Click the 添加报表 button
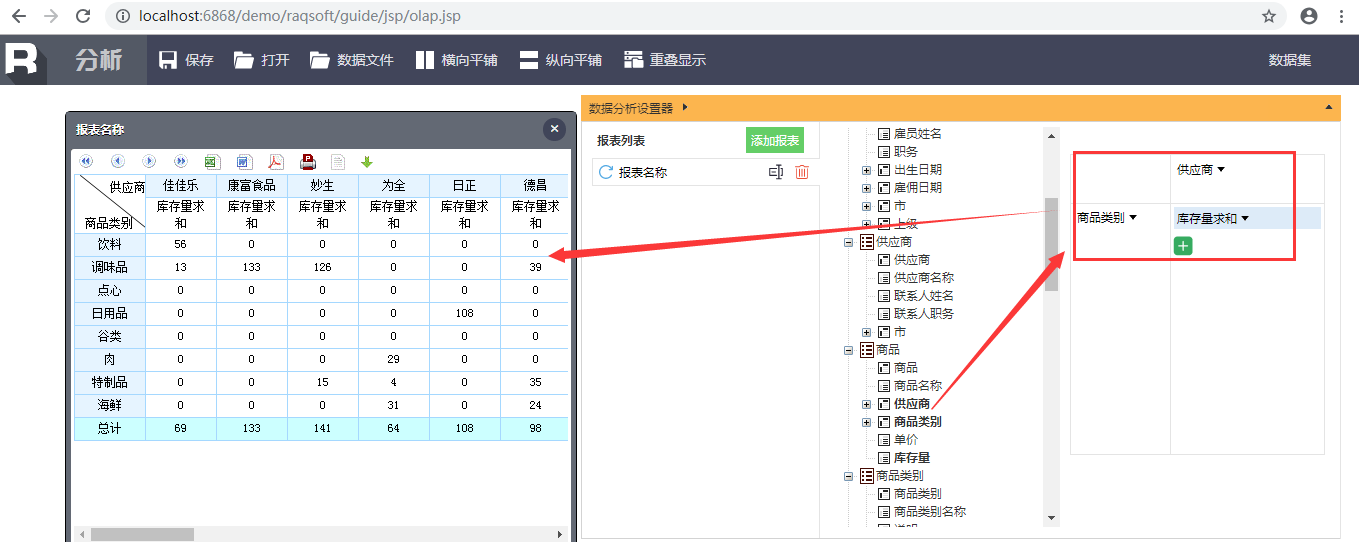This screenshot has width=1359, height=542. 775,141
